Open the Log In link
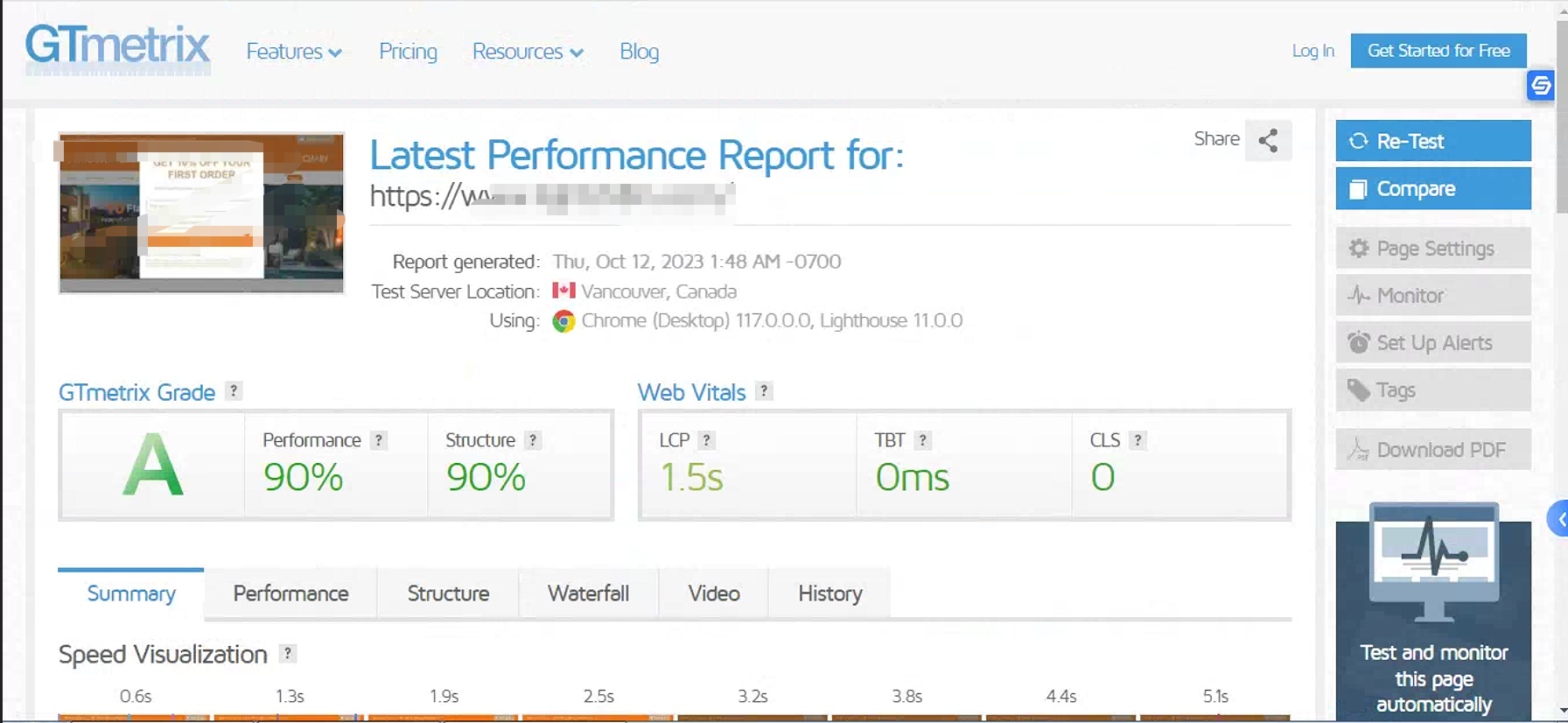 pyautogui.click(x=1312, y=51)
